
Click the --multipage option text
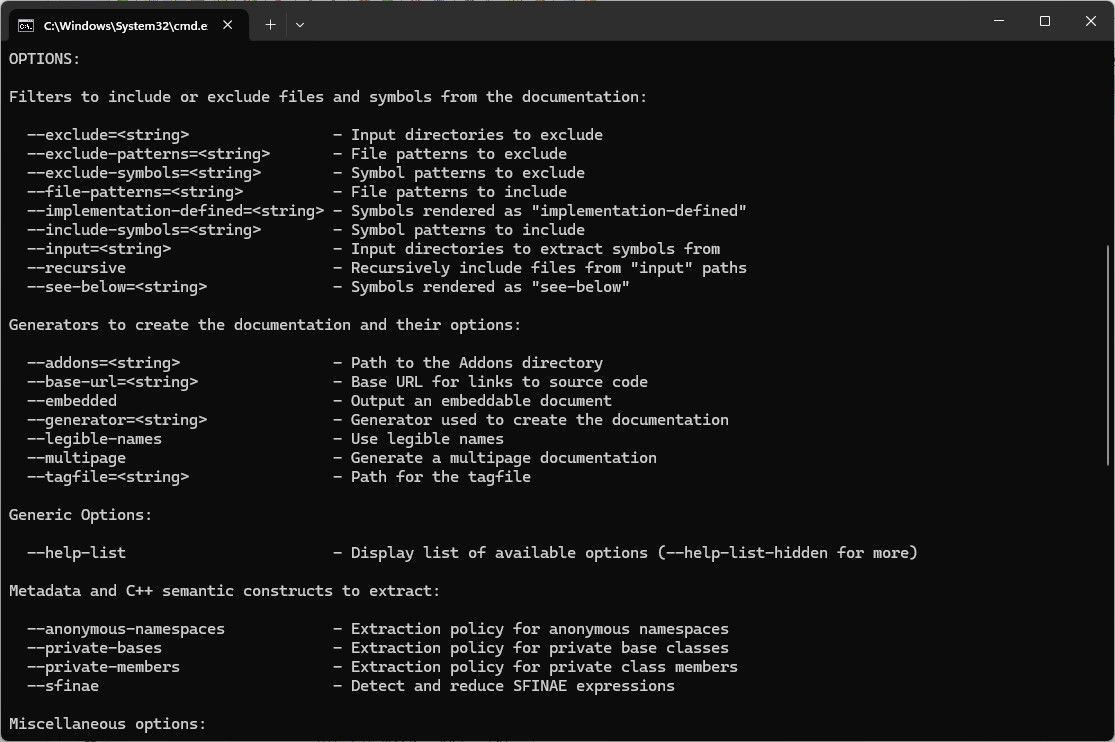click(76, 458)
